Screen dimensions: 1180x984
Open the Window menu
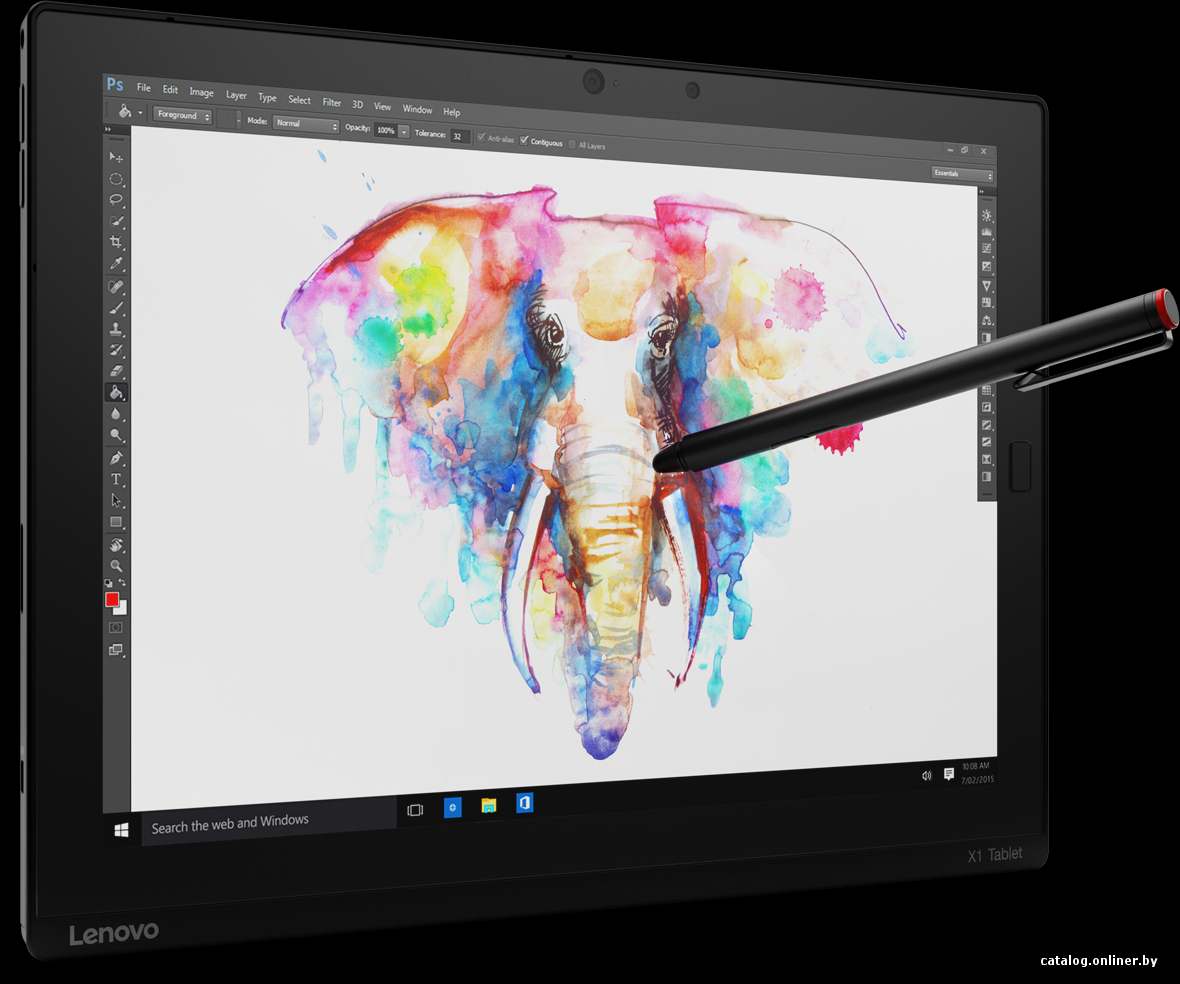[x=418, y=109]
